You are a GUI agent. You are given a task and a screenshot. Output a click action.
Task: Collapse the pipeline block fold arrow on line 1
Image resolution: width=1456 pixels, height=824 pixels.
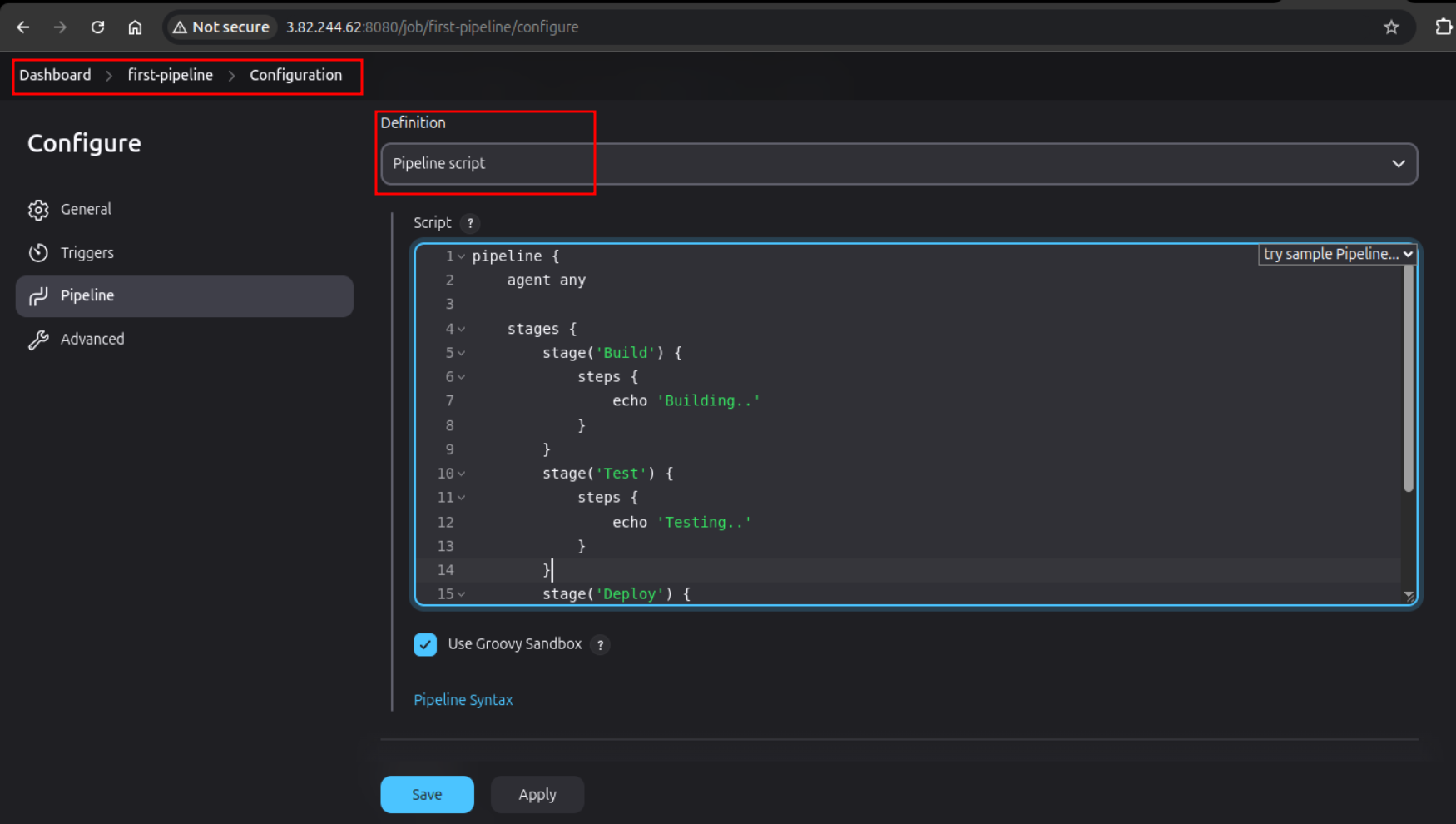tap(461, 256)
